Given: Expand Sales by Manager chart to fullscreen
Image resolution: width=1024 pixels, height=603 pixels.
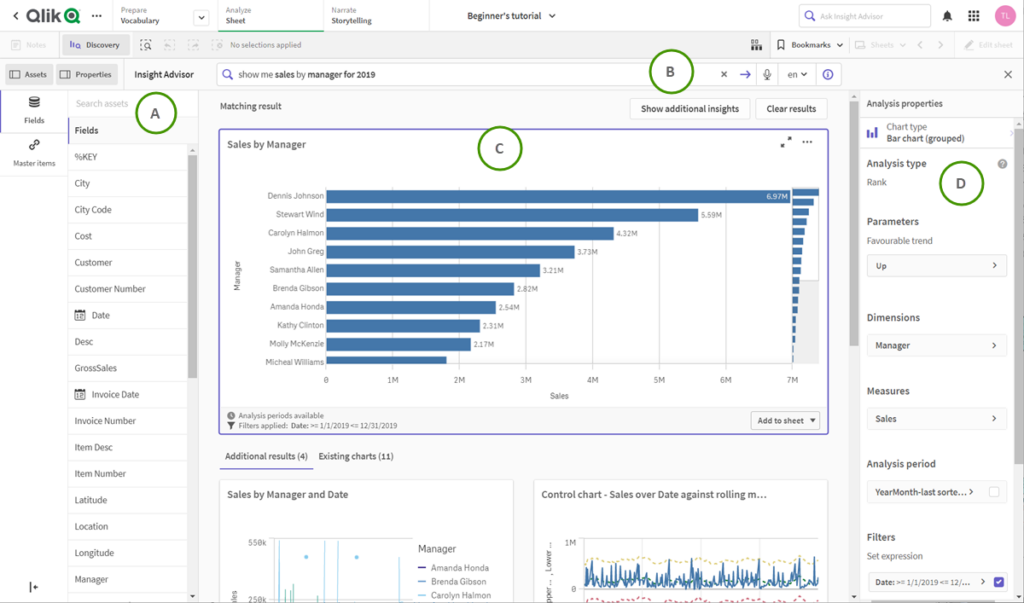Looking at the screenshot, I should point(786,142).
